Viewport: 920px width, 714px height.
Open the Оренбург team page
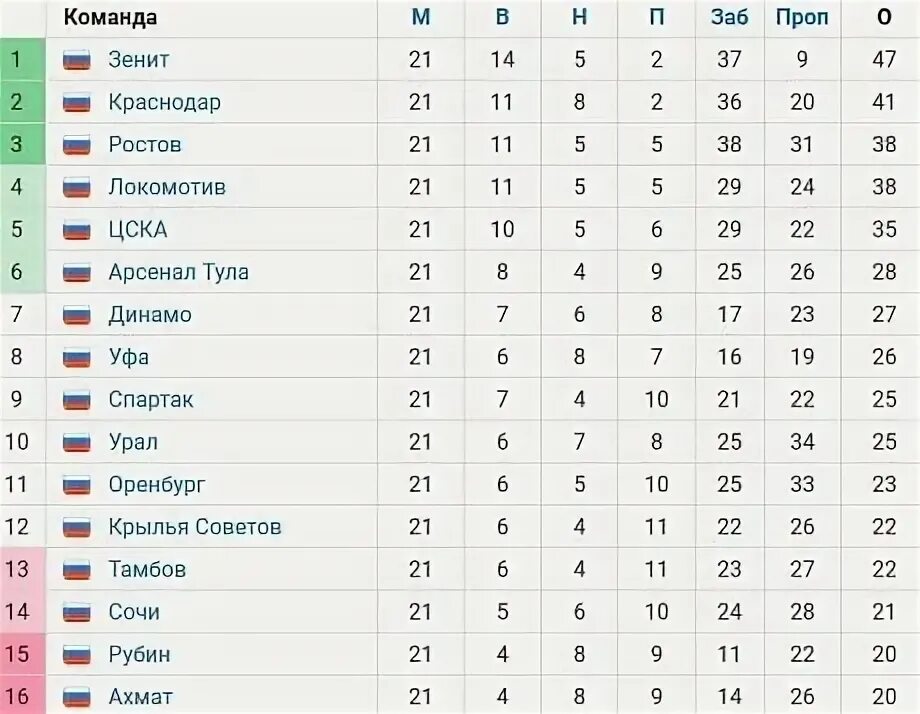157,485
